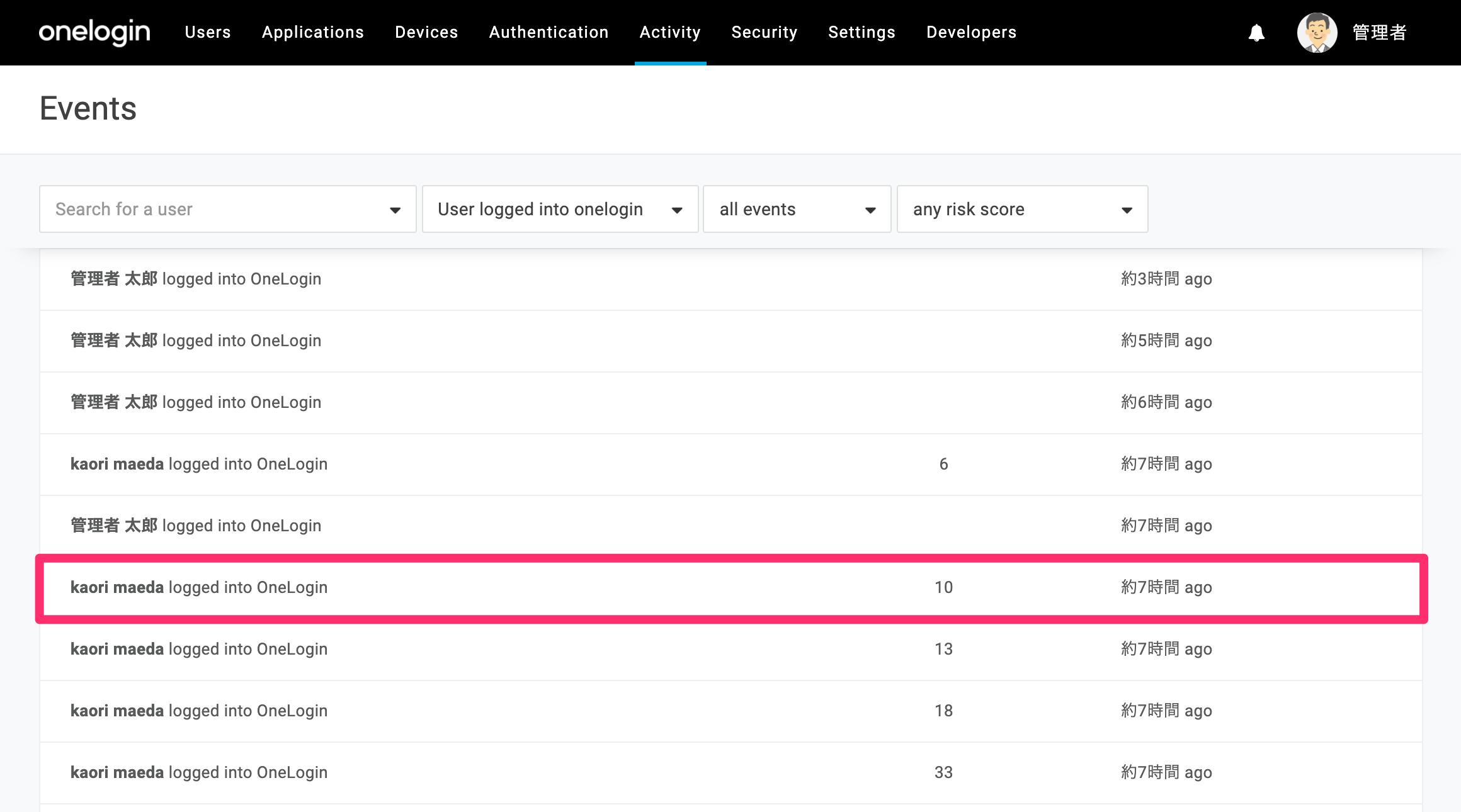Viewport: 1461px width, 812px height.
Task: Open the any risk score dropdown
Action: [1022, 209]
